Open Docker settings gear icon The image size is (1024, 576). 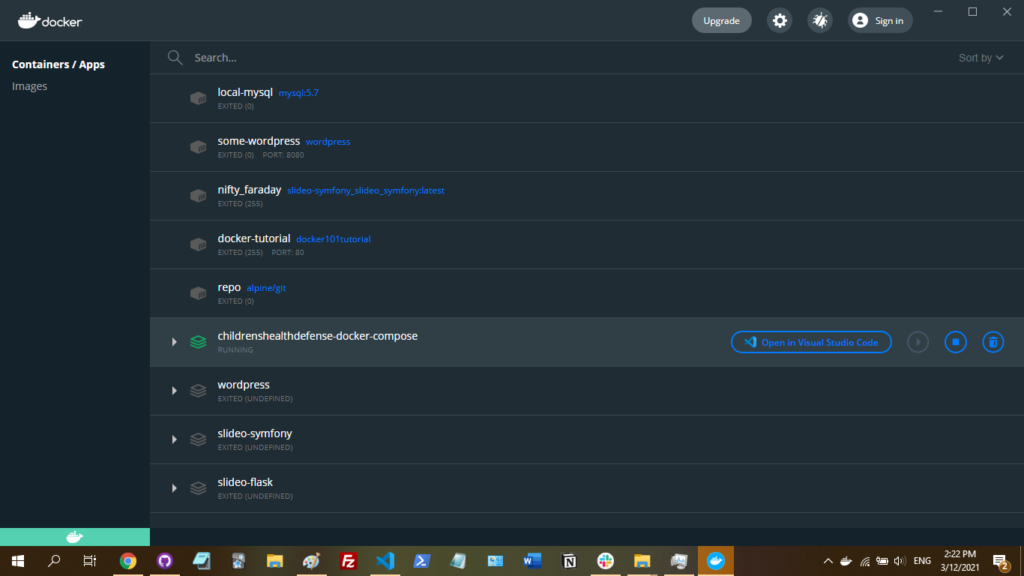tap(780, 21)
